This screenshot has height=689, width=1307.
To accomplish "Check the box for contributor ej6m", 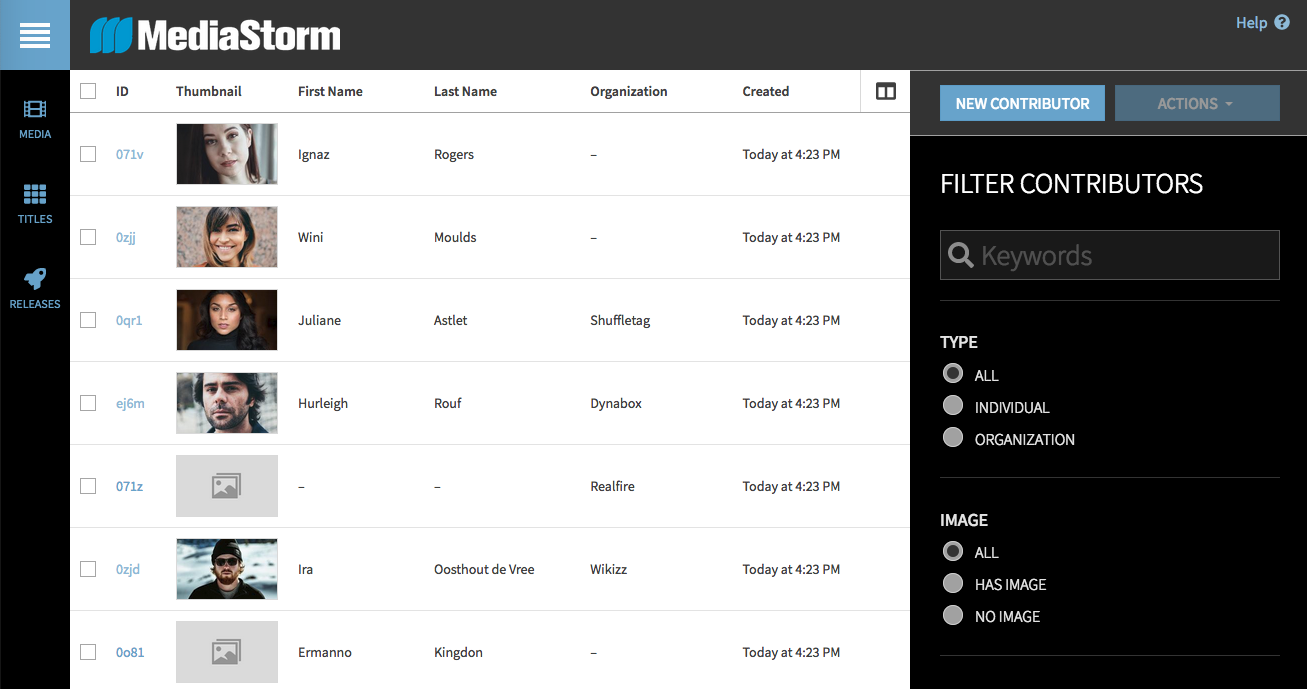I will (88, 403).
